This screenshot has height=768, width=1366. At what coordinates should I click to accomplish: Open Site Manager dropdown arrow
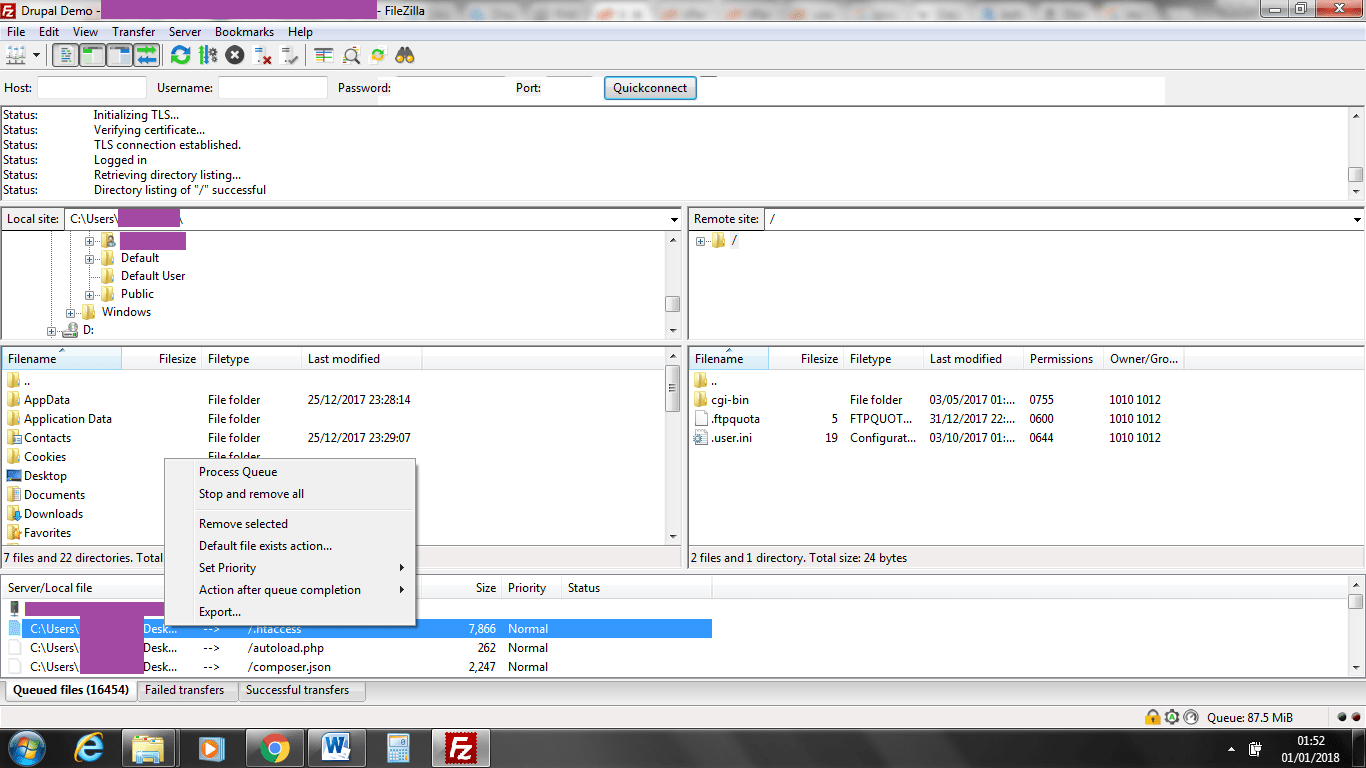(x=37, y=55)
